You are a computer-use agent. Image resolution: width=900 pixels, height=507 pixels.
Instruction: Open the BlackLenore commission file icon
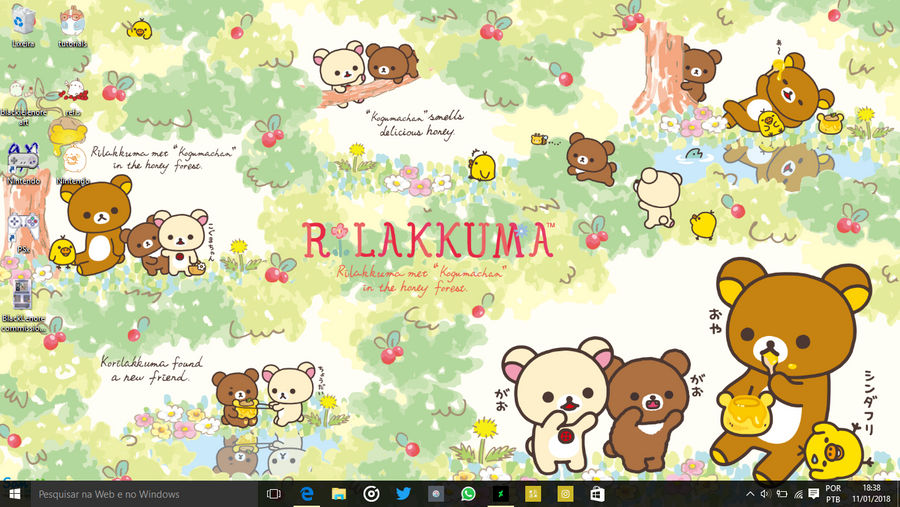coord(24,305)
